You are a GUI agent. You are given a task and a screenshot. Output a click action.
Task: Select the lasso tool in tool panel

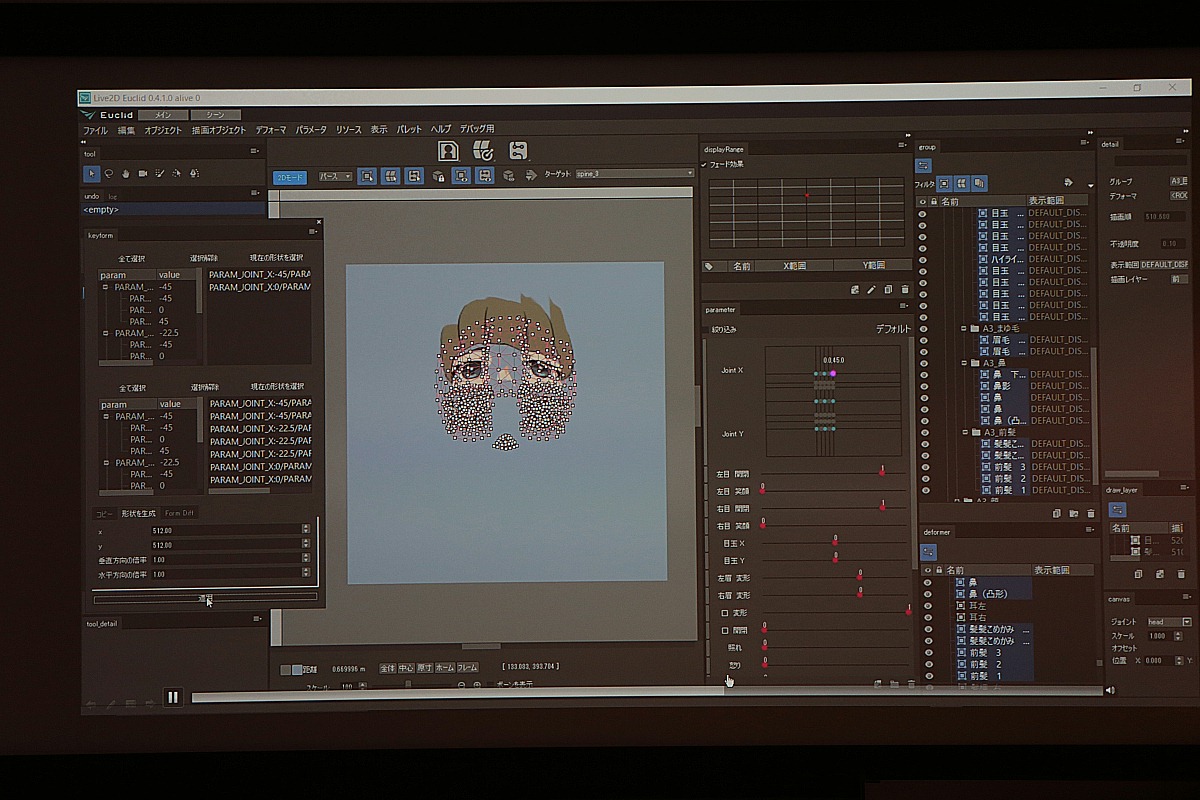[109, 173]
